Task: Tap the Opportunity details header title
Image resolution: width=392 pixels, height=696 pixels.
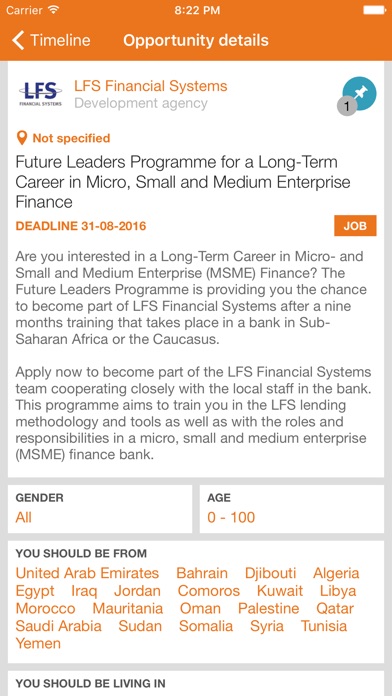Action: point(196,40)
